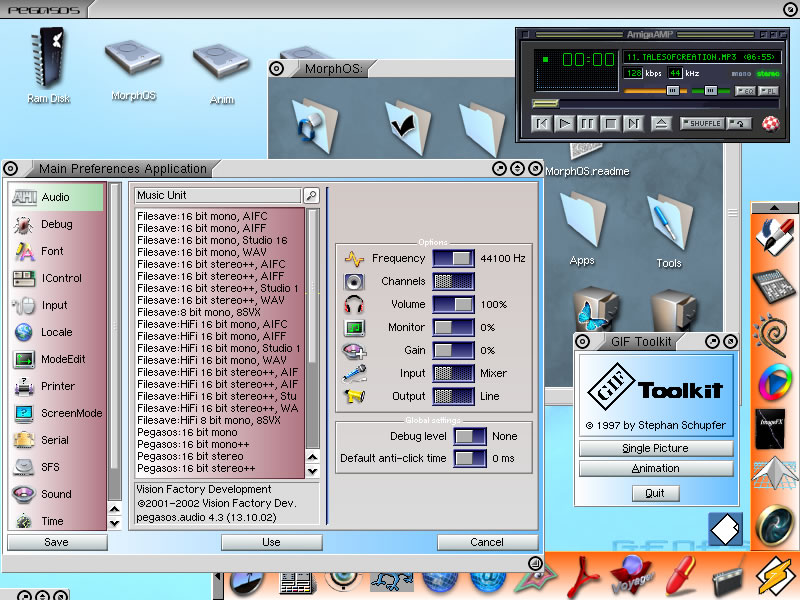Viewport: 800px width, 600px height.
Task: Select 'Filesave:HiFi 16 bit mono, WAV' mode
Action: click(220, 360)
